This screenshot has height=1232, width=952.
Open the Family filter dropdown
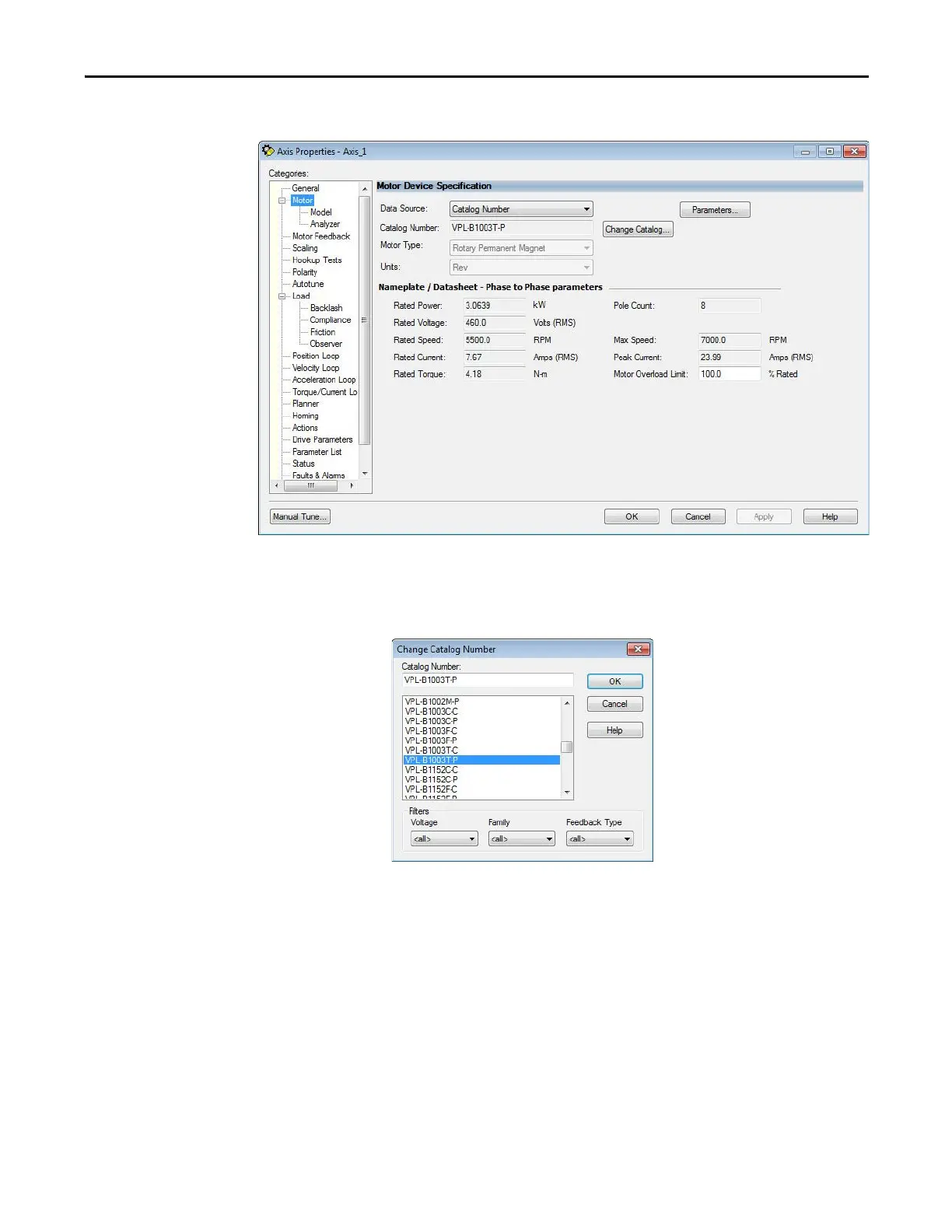522,839
